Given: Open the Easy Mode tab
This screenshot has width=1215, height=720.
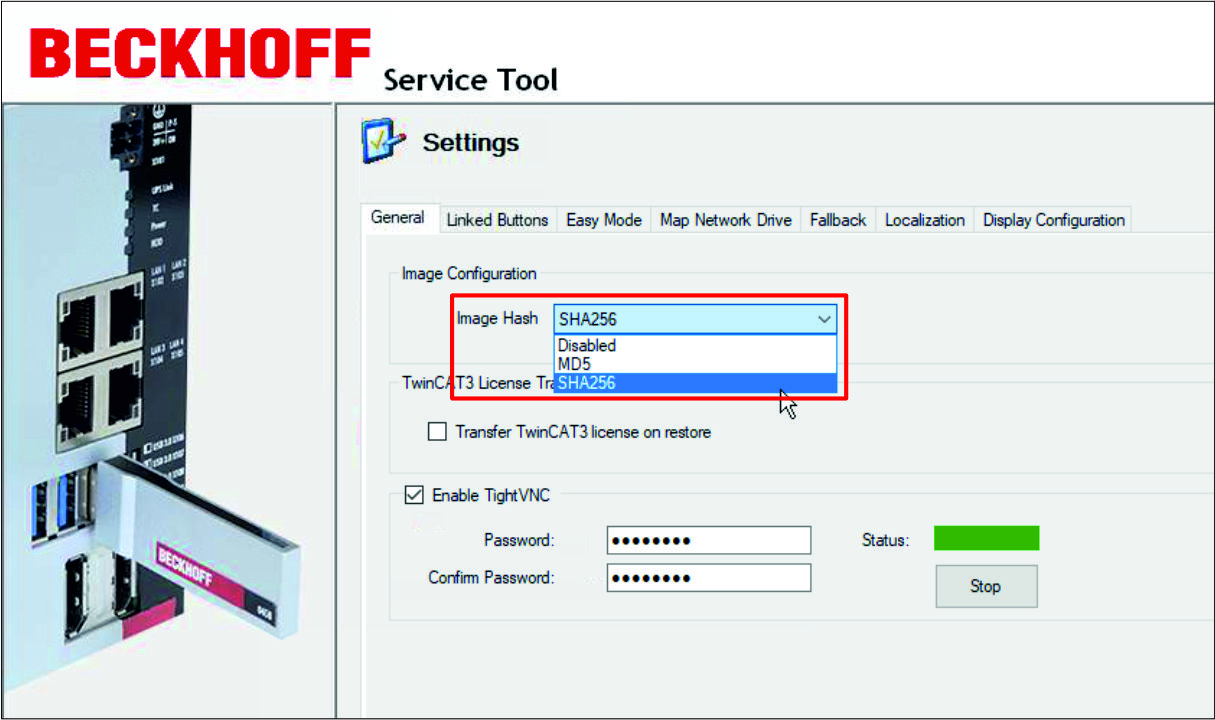Looking at the screenshot, I should [x=604, y=220].
